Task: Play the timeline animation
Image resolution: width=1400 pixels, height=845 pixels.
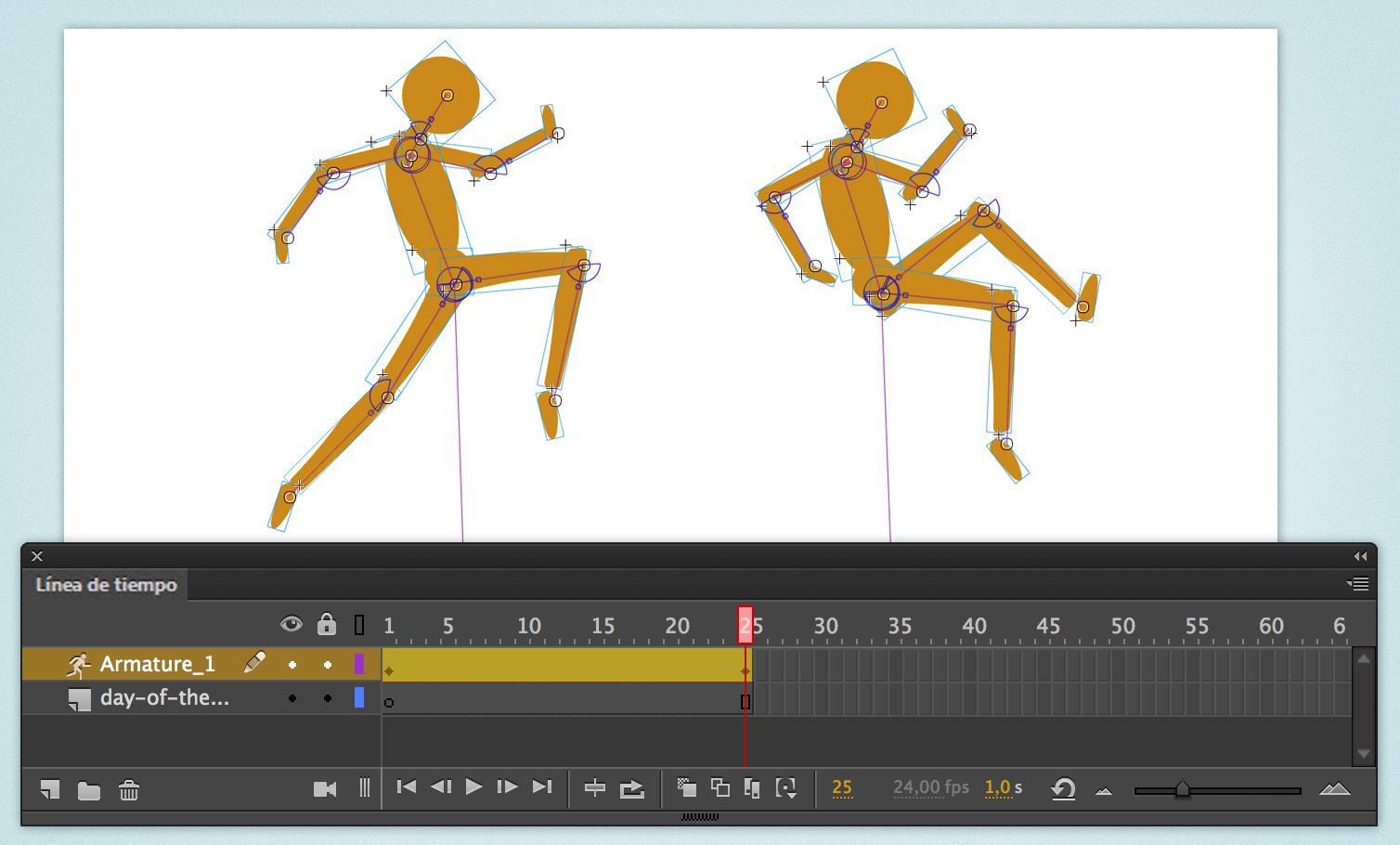Action: click(473, 787)
